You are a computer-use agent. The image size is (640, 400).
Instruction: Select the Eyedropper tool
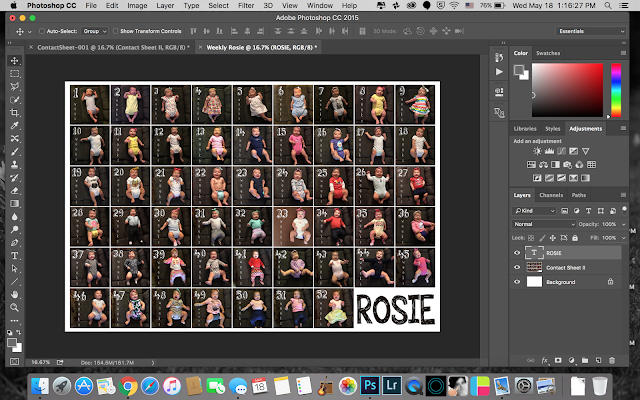point(15,125)
